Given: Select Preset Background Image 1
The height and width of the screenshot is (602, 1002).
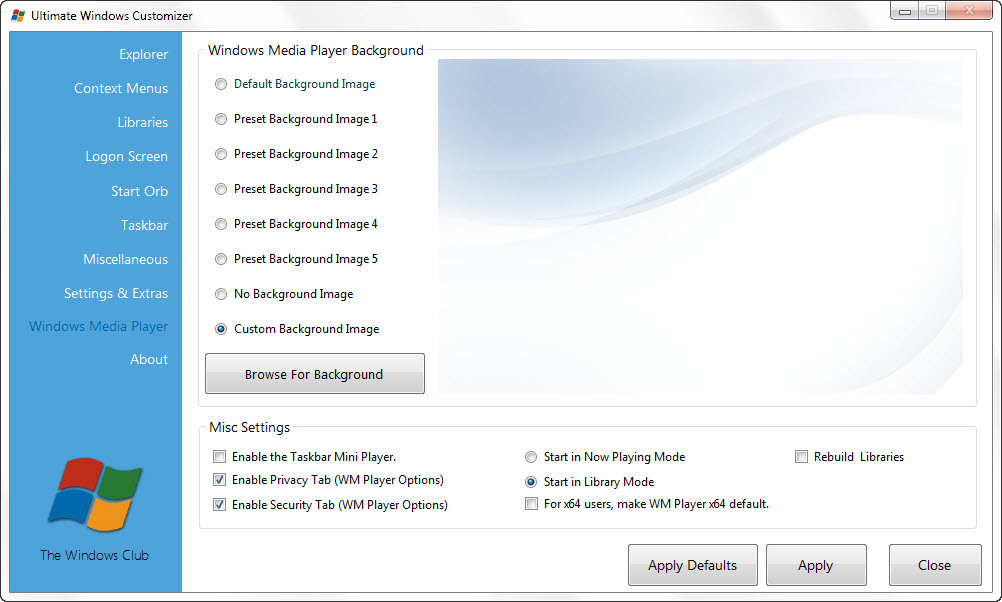Looking at the screenshot, I should click(220, 119).
